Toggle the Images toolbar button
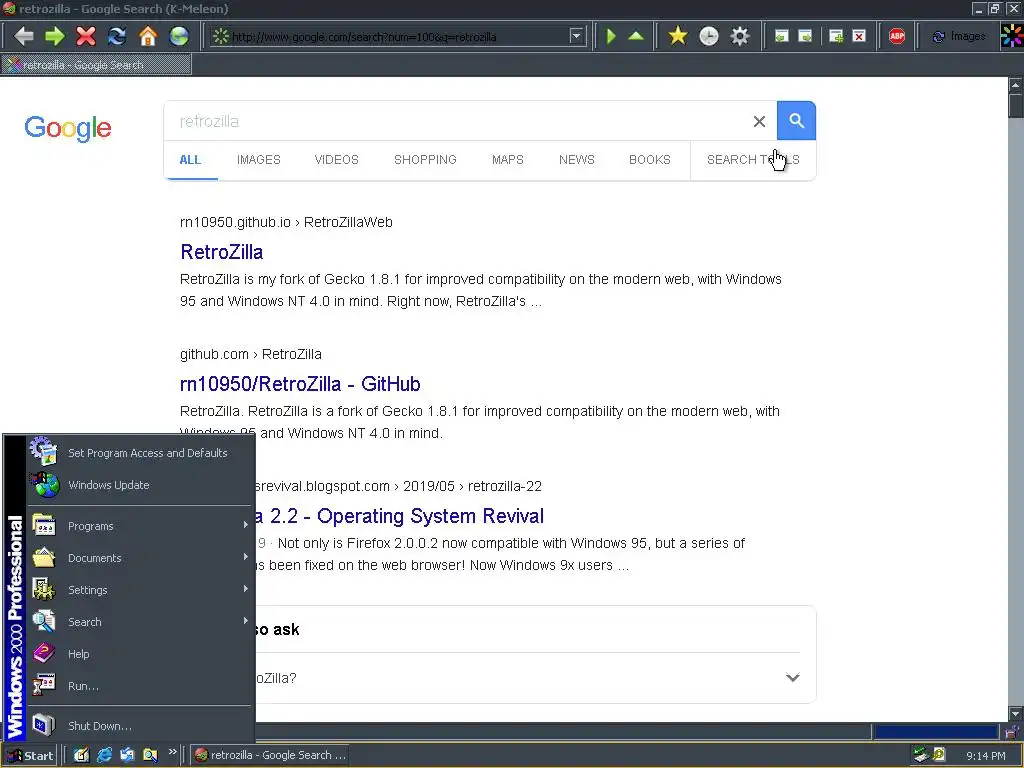1024x768 pixels. (959, 36)
